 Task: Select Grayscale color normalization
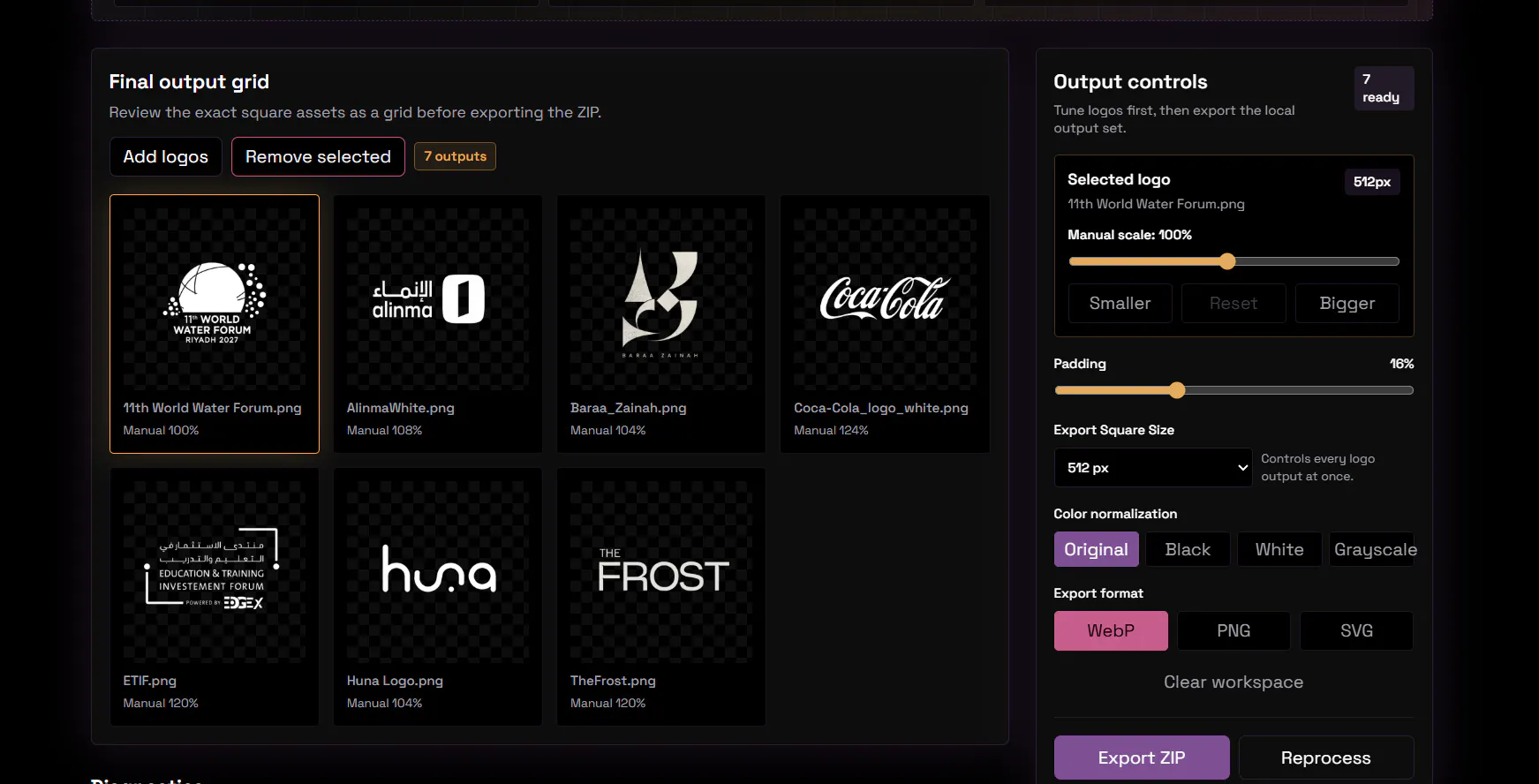pyautogui.click(x=1372, y=549)
